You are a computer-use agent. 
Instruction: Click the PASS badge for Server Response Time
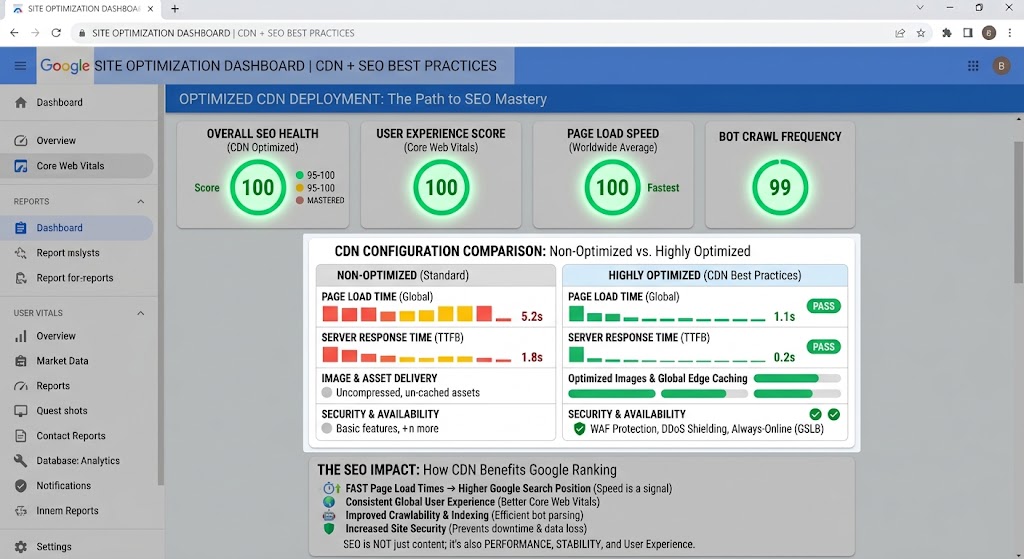point(824,347)
